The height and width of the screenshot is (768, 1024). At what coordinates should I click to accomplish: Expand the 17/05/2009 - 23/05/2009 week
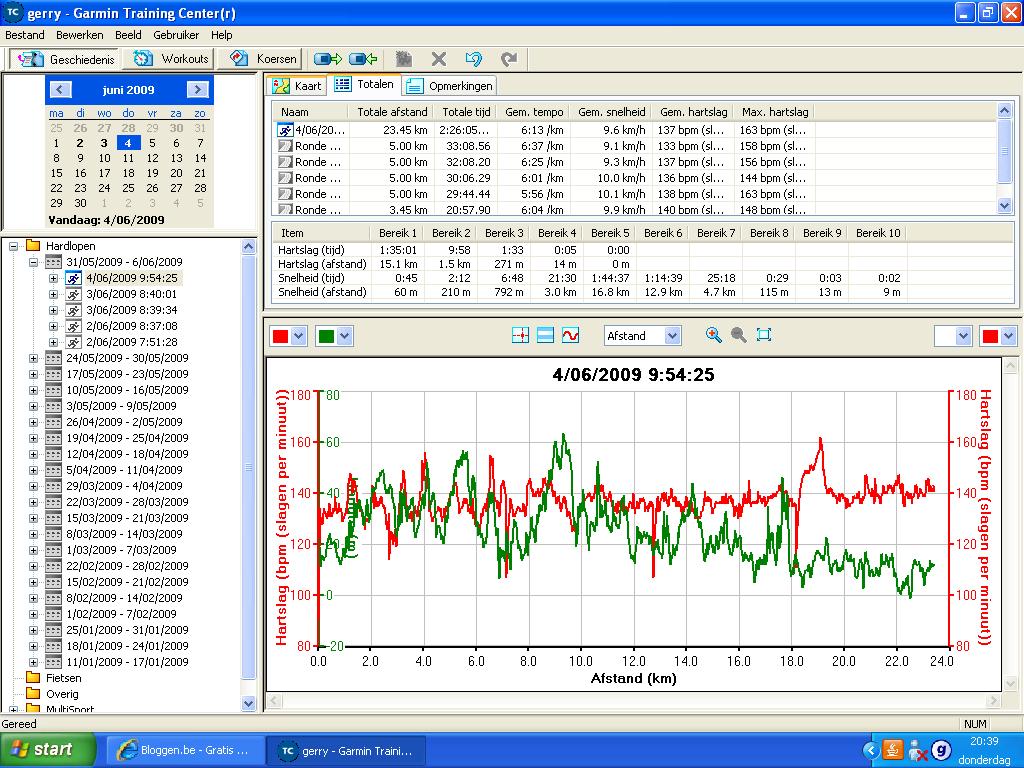33,374
